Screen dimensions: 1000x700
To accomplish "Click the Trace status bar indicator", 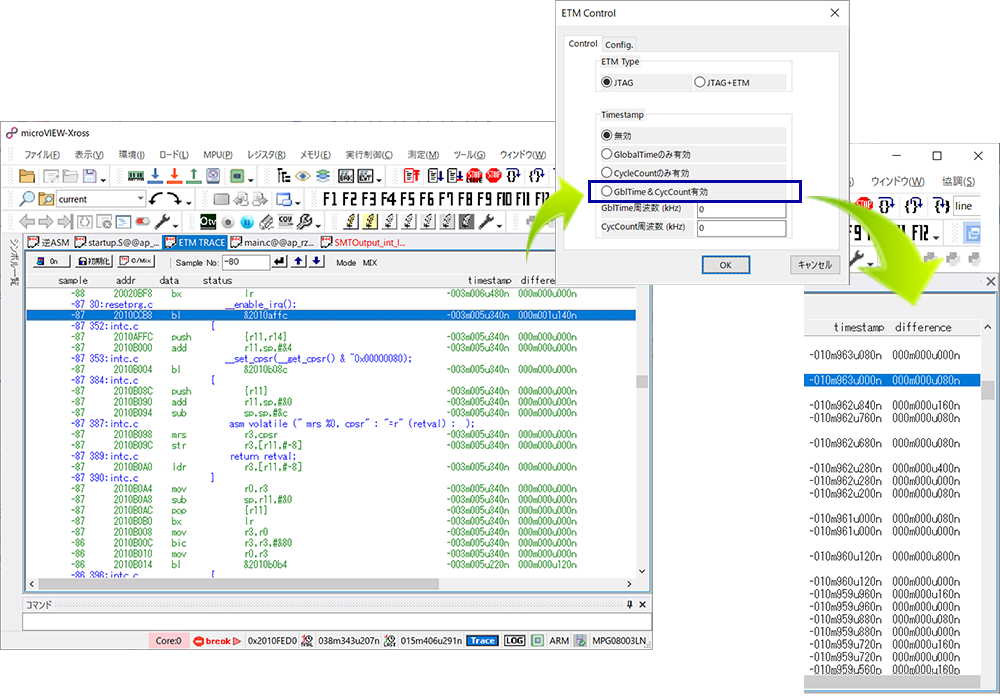I will click(x=482, y=641).
